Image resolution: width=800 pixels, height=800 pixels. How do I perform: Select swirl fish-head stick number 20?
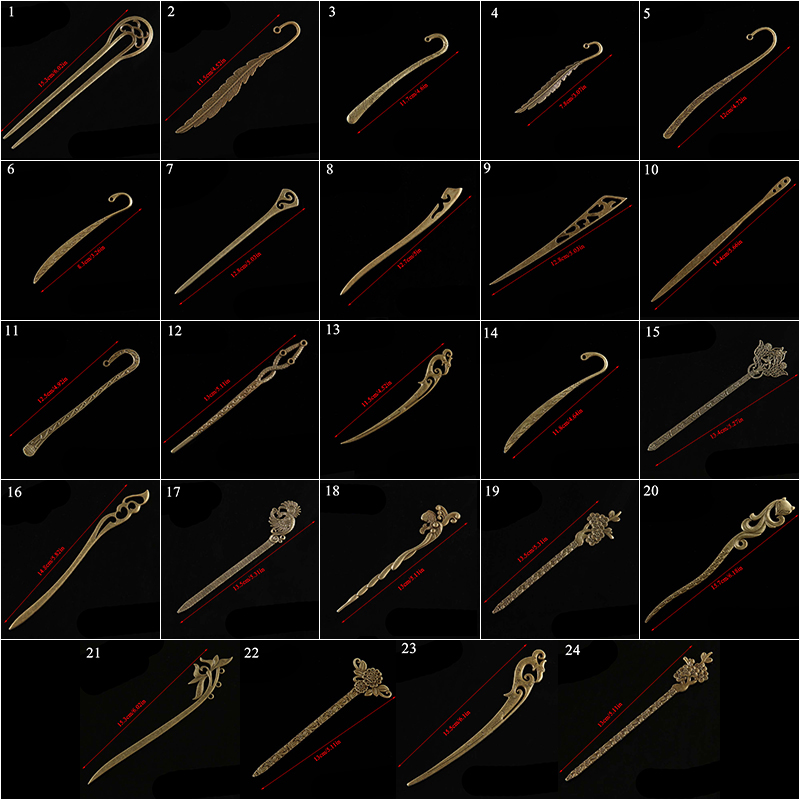[x=719, y=559]
